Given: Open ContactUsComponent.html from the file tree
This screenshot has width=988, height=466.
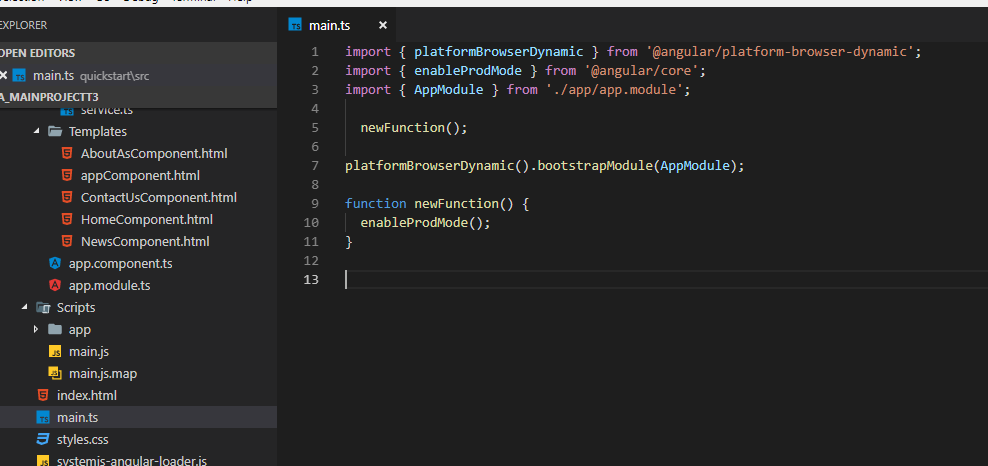Looking at the screenshot, I should (158, 198).
